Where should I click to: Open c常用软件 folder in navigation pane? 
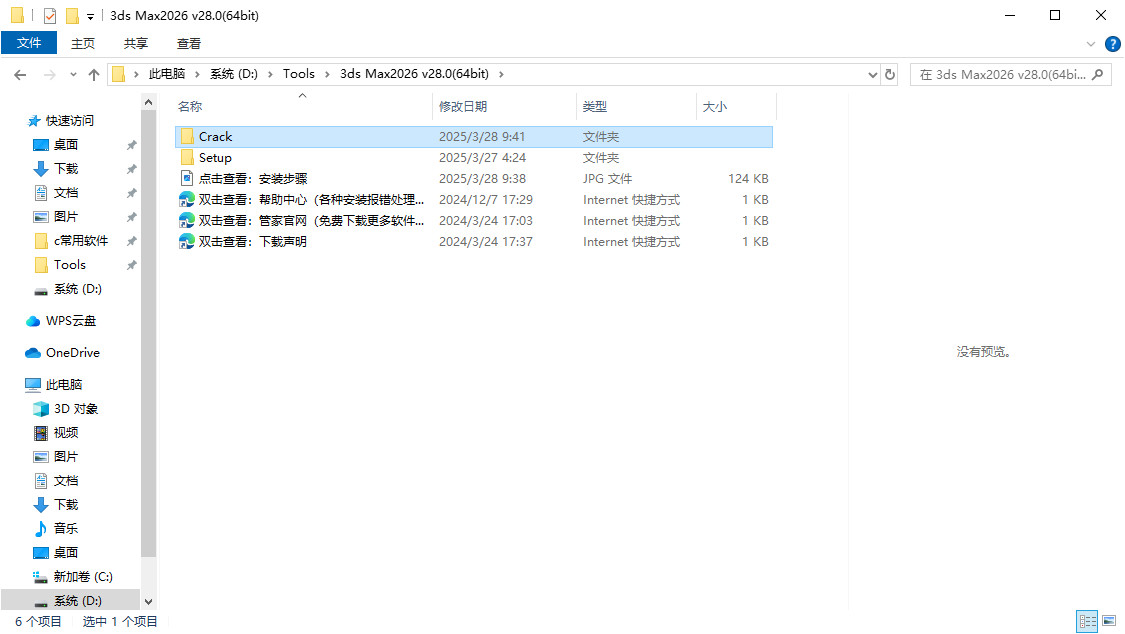click(80, 241)
